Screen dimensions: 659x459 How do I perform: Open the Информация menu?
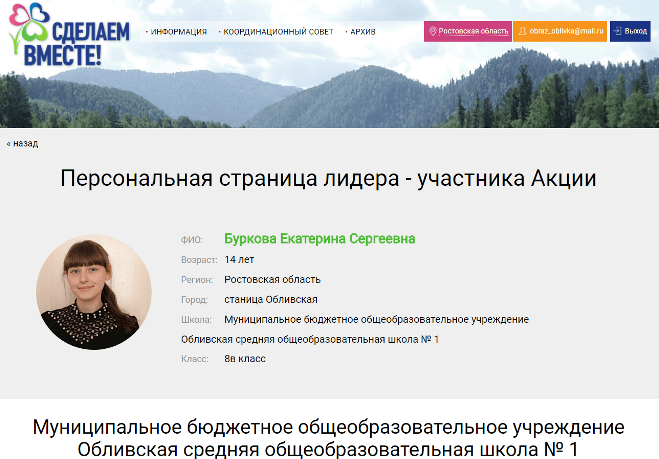coord(179,32)
